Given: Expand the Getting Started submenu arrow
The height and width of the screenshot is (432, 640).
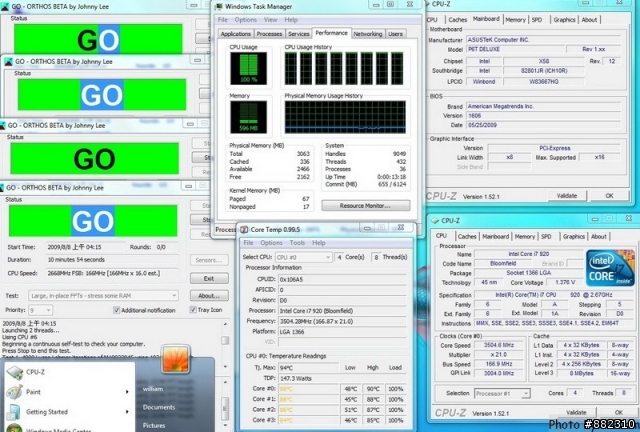Looking at the screenshot, I should click(x=127, y=412).
